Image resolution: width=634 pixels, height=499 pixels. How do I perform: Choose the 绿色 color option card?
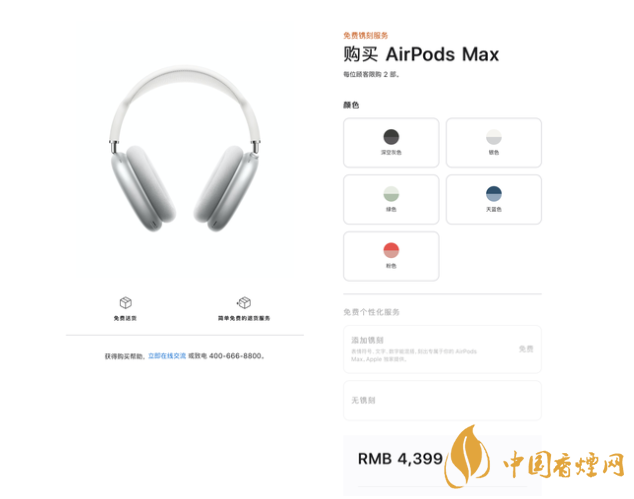[x=391, y=199]
